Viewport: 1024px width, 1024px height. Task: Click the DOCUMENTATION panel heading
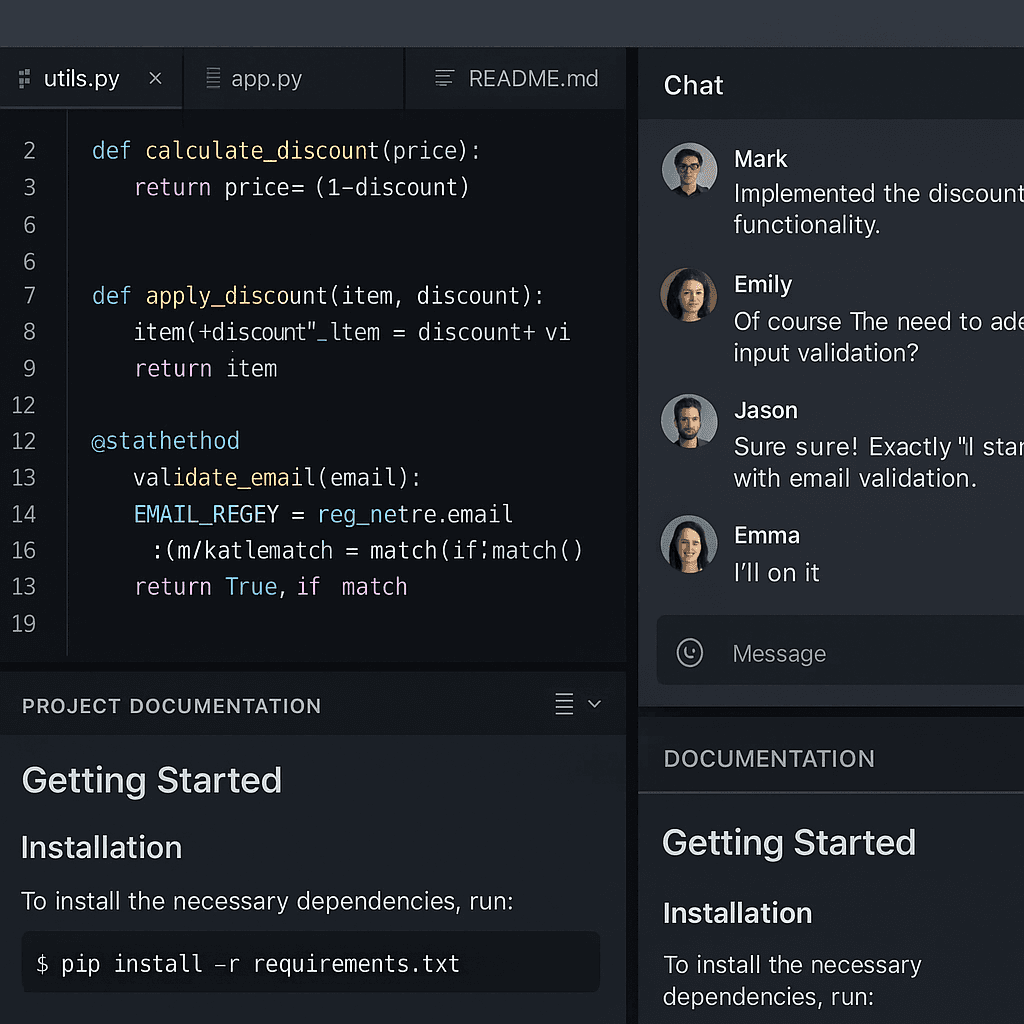[x=769, y=759]
